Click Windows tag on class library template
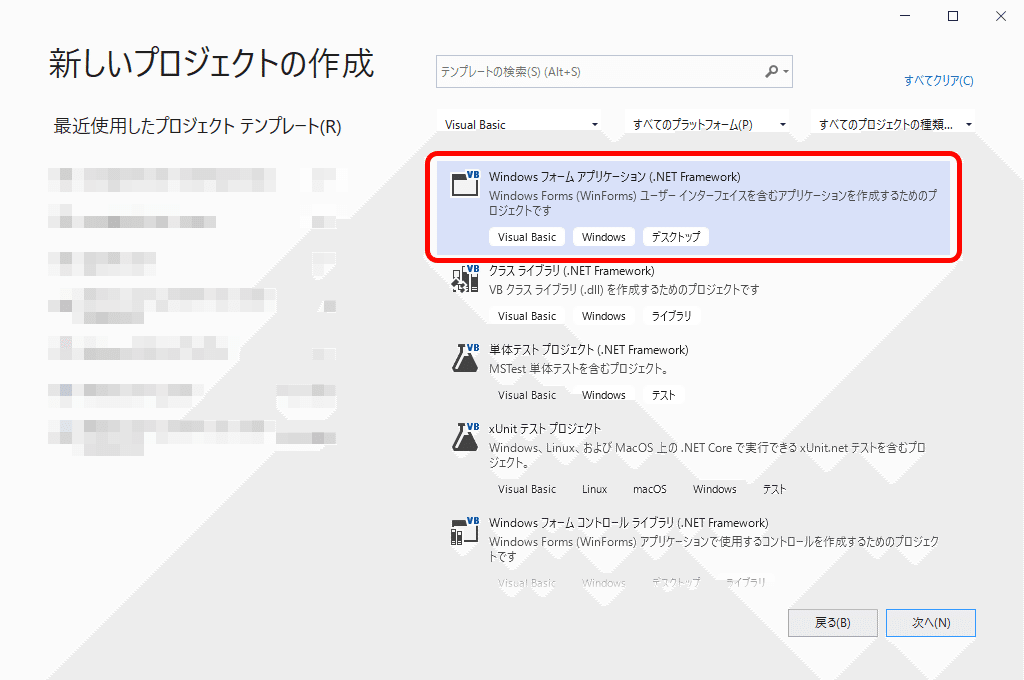 603,316
